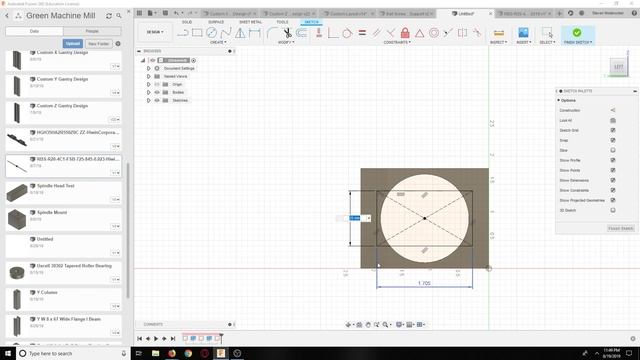The image size is (640, 360).
Task: Click Finish Sketch in Sketch Palette
Action: coord(620,229)
